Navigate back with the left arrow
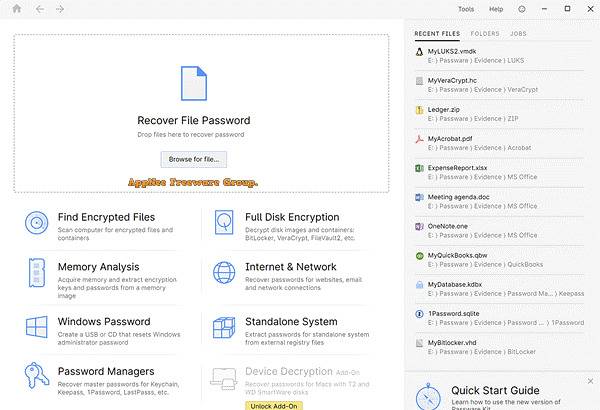The image size is (600, 410). 40,9
